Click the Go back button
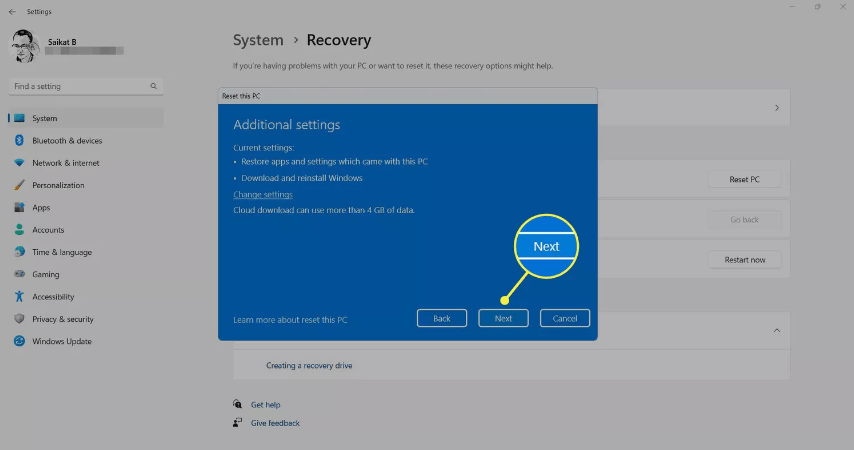Viewport: 854px width, 450px height. point(744,220)
